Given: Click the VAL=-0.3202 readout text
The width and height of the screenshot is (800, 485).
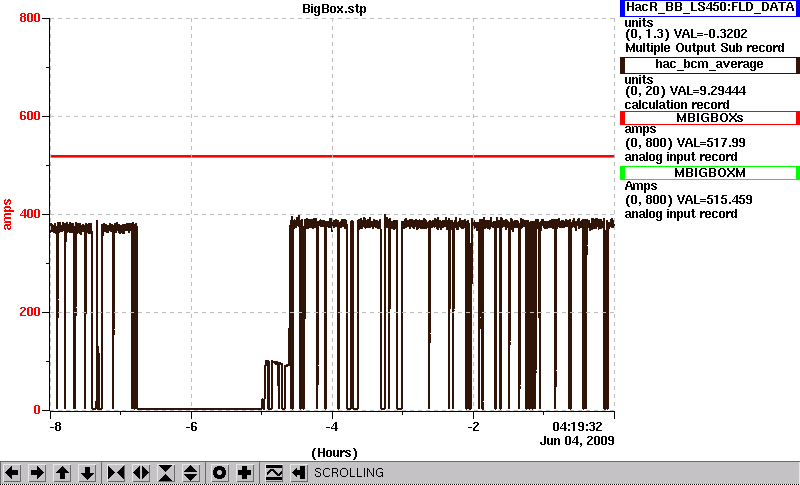Looking at the screenshot, I should coord(711,34).
